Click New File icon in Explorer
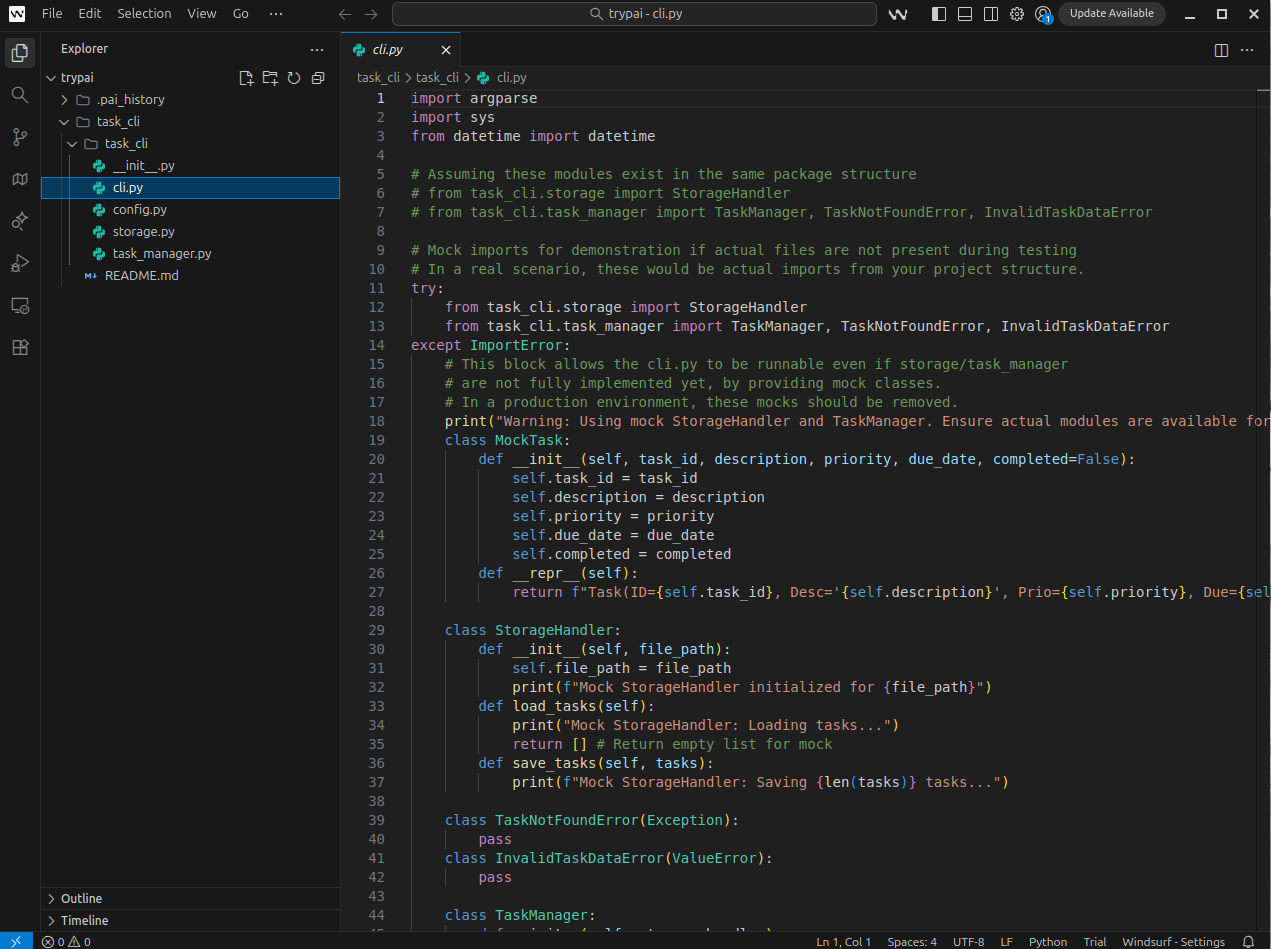This screenshot has width=1271, height=949. [246, 78]
